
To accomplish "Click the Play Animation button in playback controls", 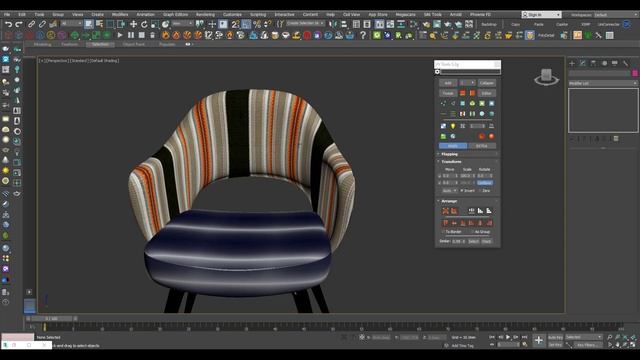I will [x=508, y=337].
